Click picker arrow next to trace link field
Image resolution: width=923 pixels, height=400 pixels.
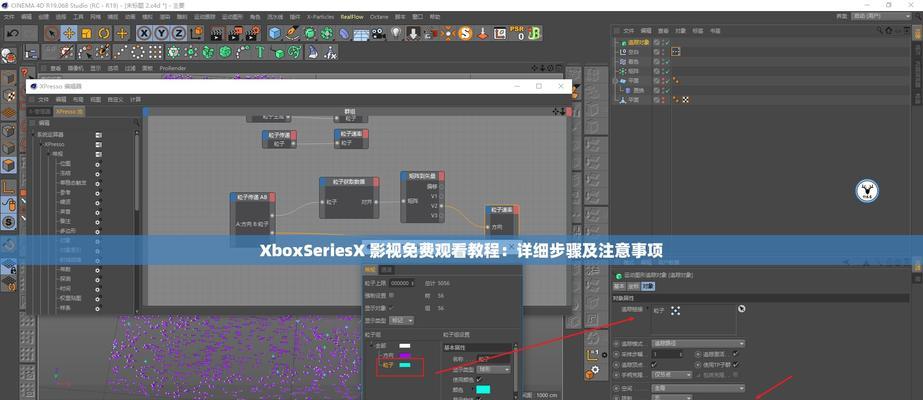coord(742,309)
